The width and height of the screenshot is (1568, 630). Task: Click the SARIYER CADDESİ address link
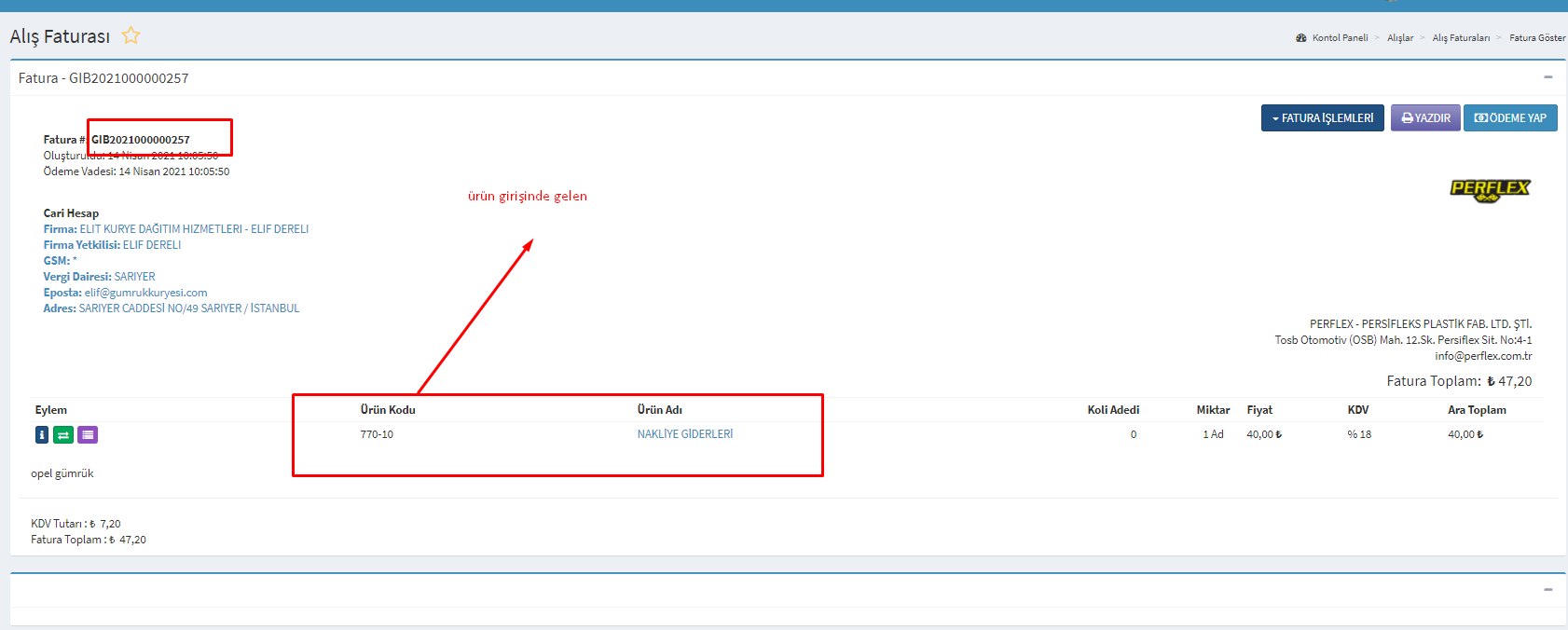pyautogui.click(x=189, y=308)
